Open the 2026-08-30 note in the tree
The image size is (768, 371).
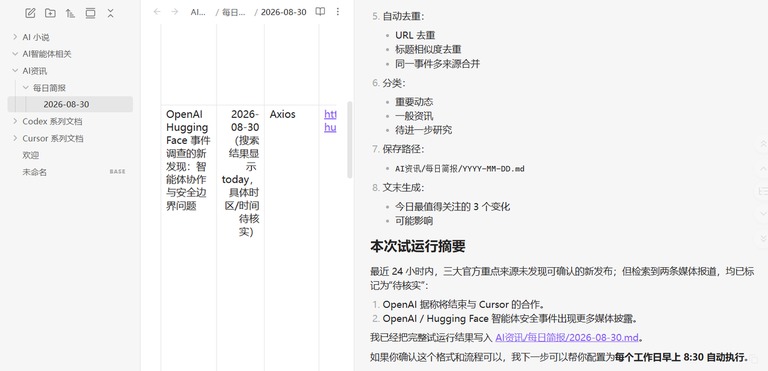(70, 104)
